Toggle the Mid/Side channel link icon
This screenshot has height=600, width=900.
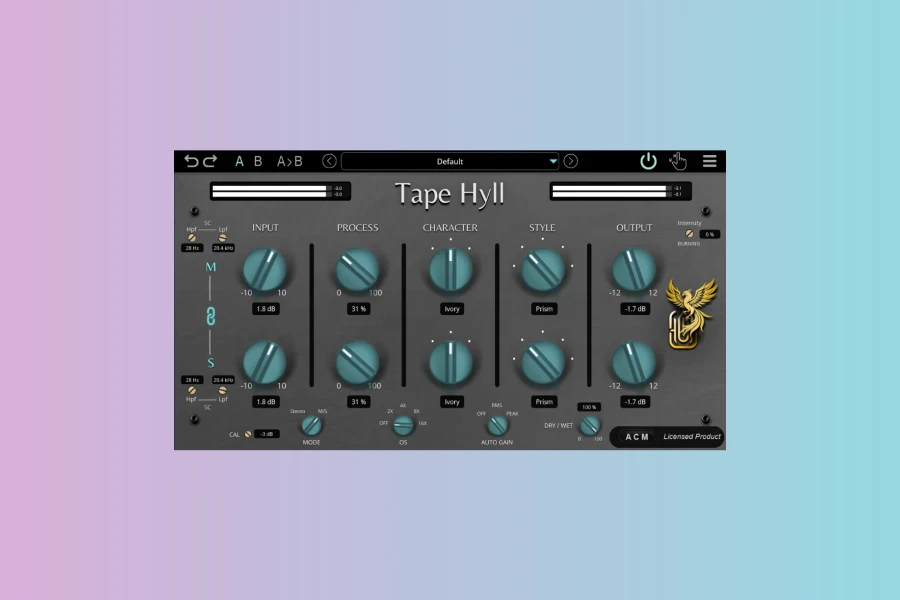(211, 316)
